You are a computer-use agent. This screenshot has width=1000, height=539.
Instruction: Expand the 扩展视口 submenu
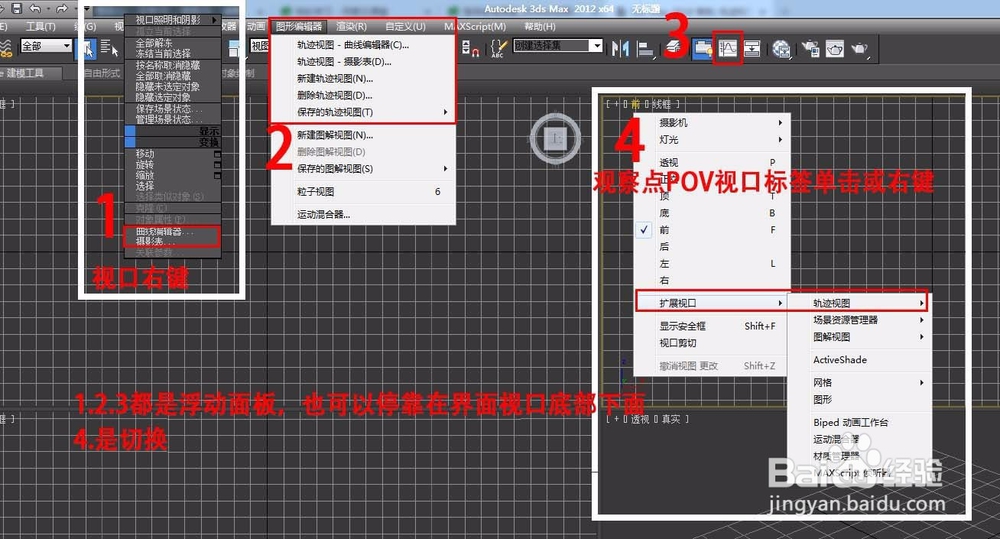[x=712, y=303]
